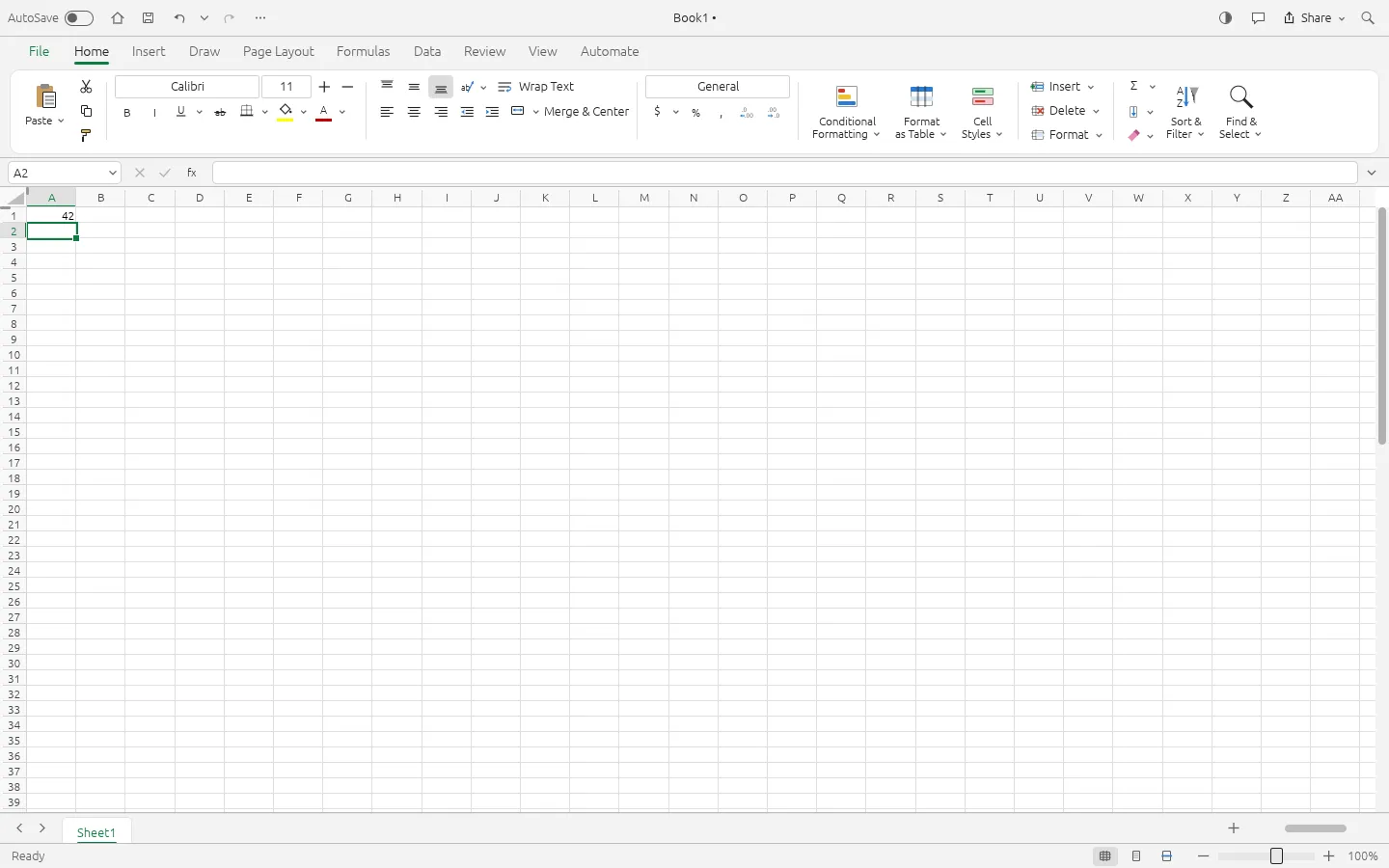The height and width of the screenshot is (868, 1389).
Task: Expand the formula bar chevron
Action: coord(1372,173)
